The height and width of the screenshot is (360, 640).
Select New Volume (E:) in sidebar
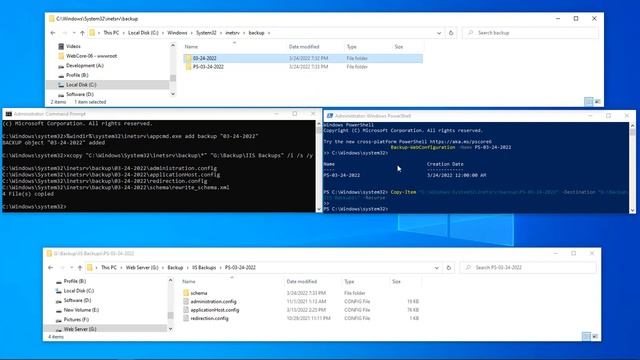pos(81,310)
